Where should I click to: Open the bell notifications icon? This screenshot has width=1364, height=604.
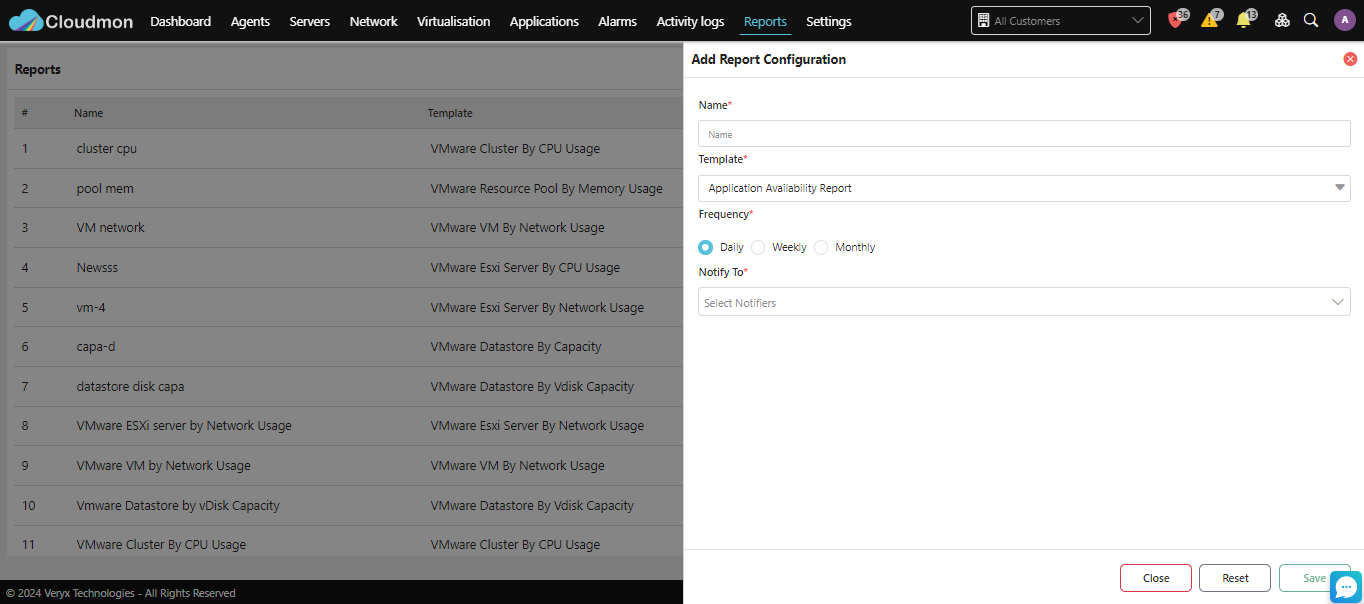point(1244,20)
